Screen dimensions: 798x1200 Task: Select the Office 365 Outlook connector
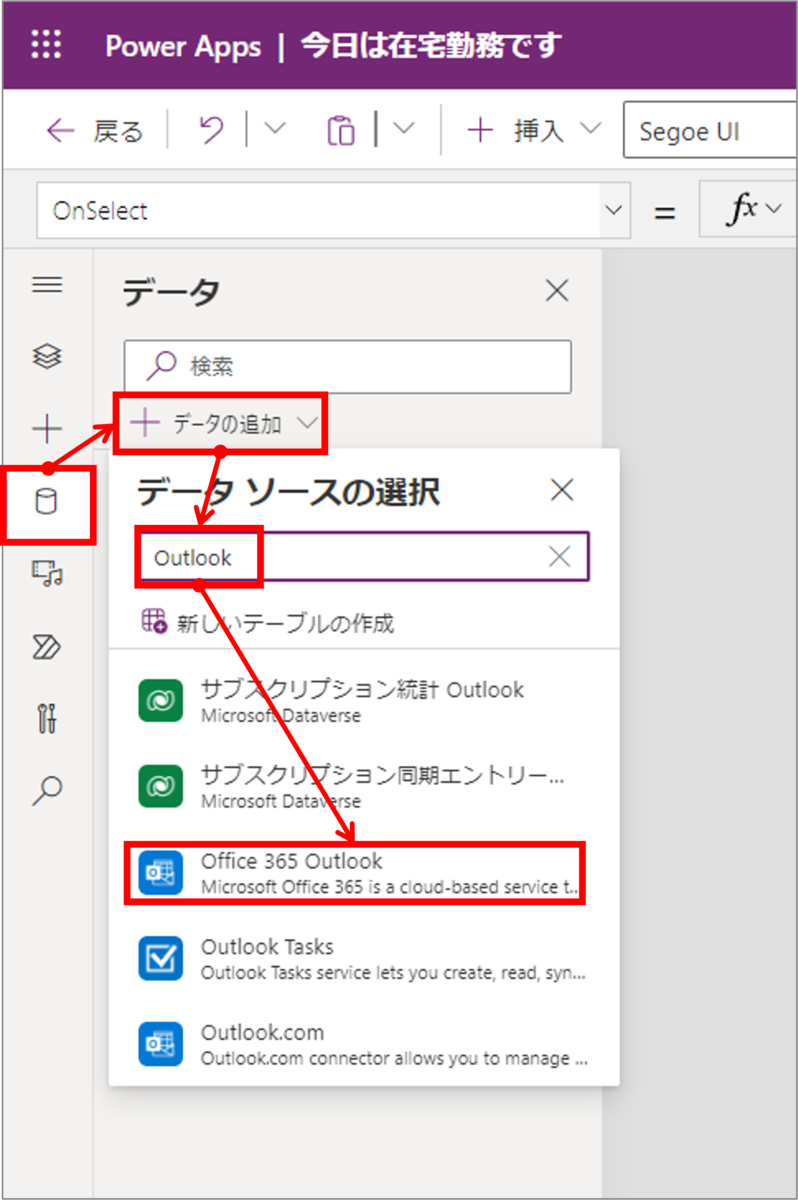[x=364, y=873]
